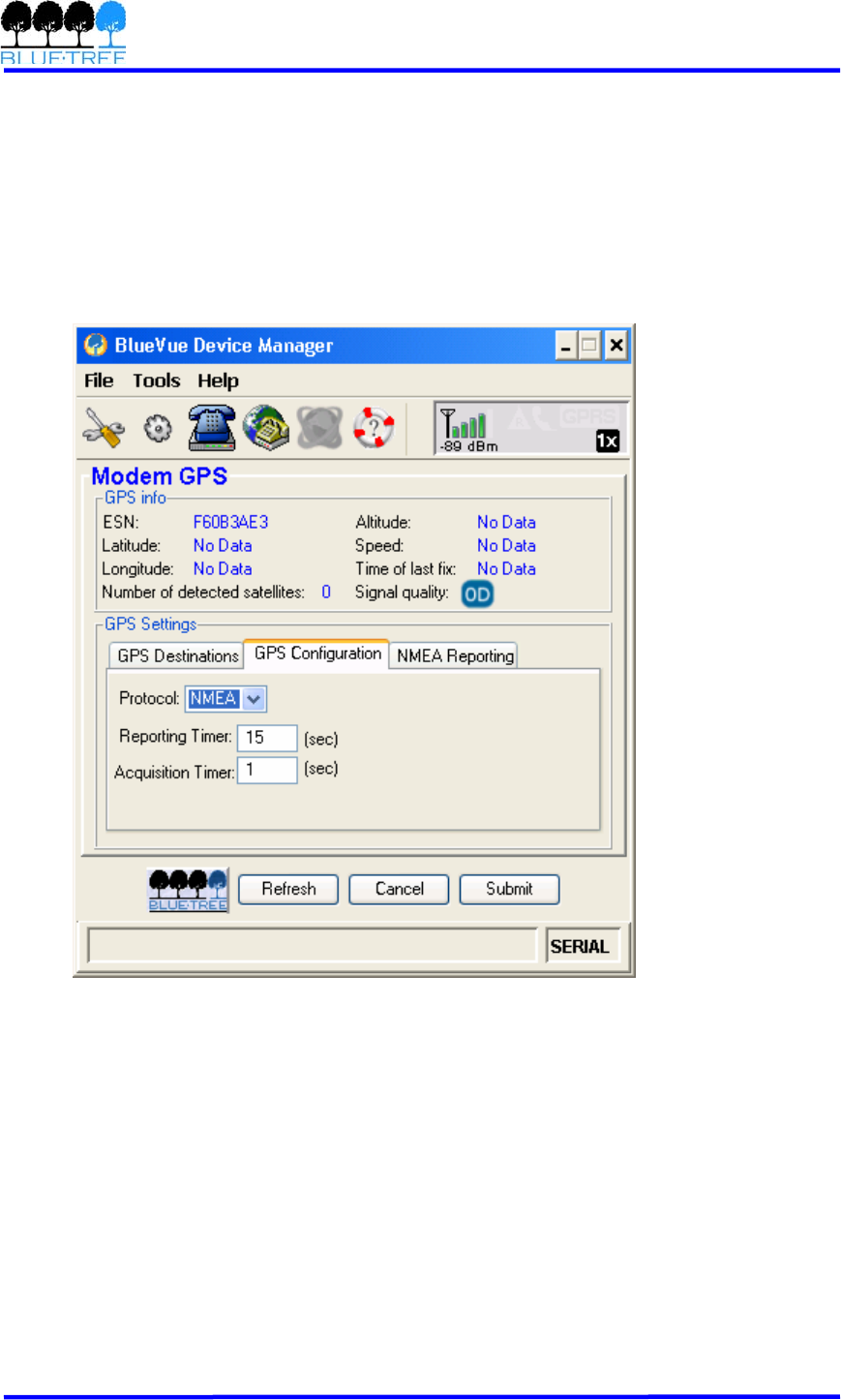Open the Help menu
Screen dimensions: 841x1400
[218, 380]
